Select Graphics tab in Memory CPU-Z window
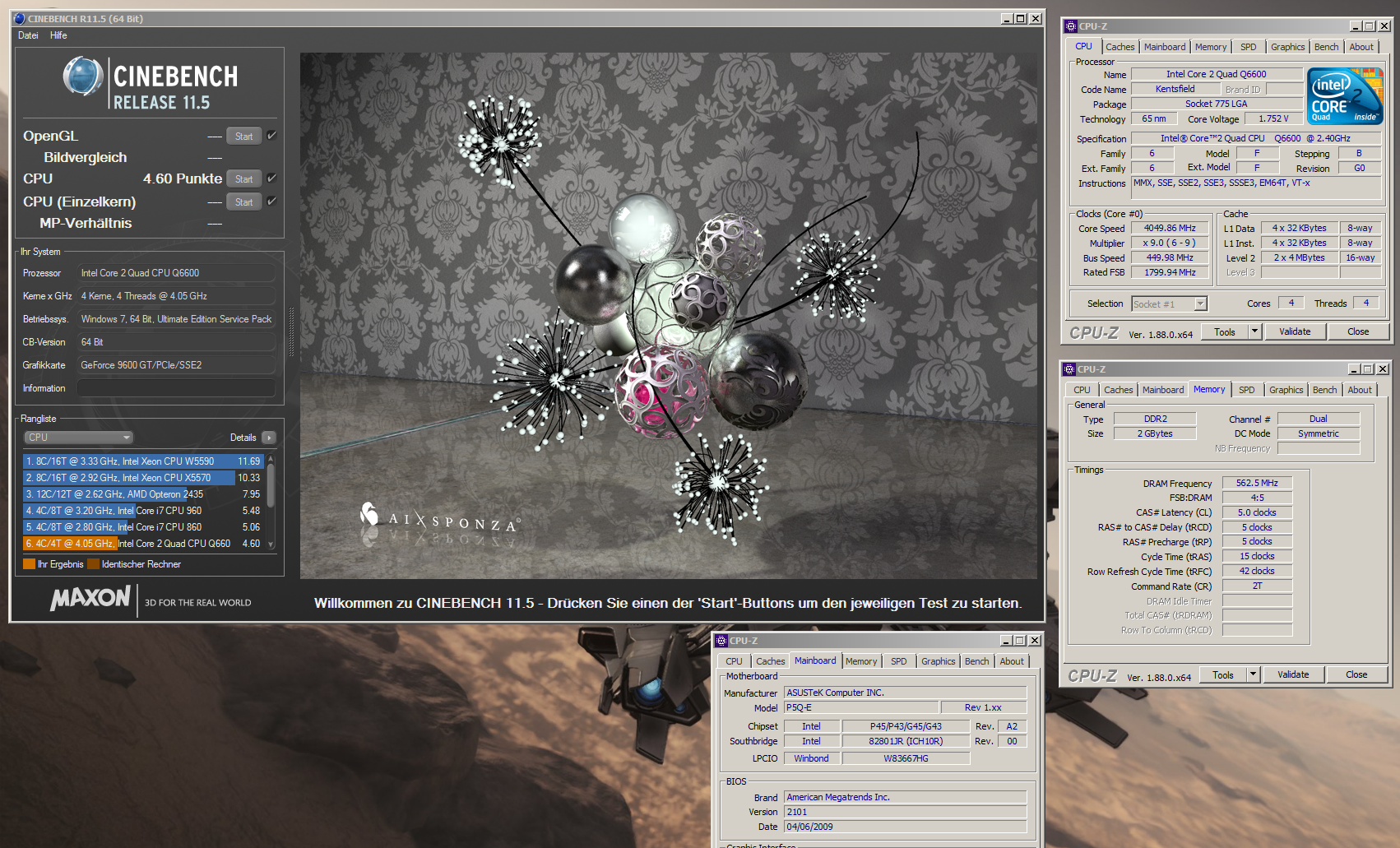 click(1286, 390)
